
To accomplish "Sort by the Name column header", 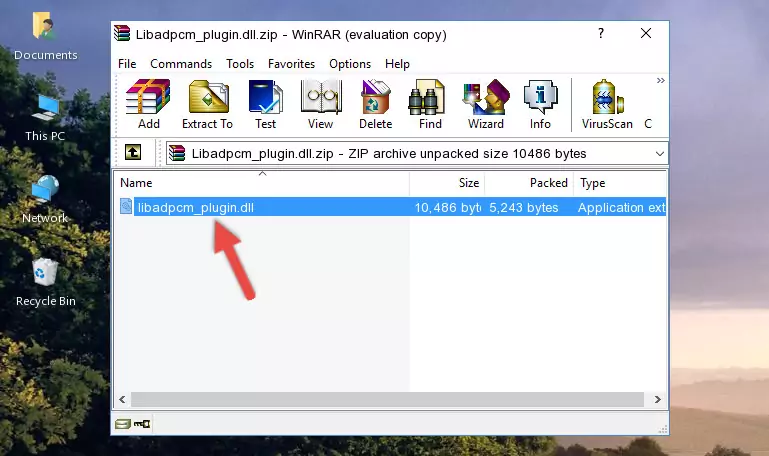I will coord(262,183).
